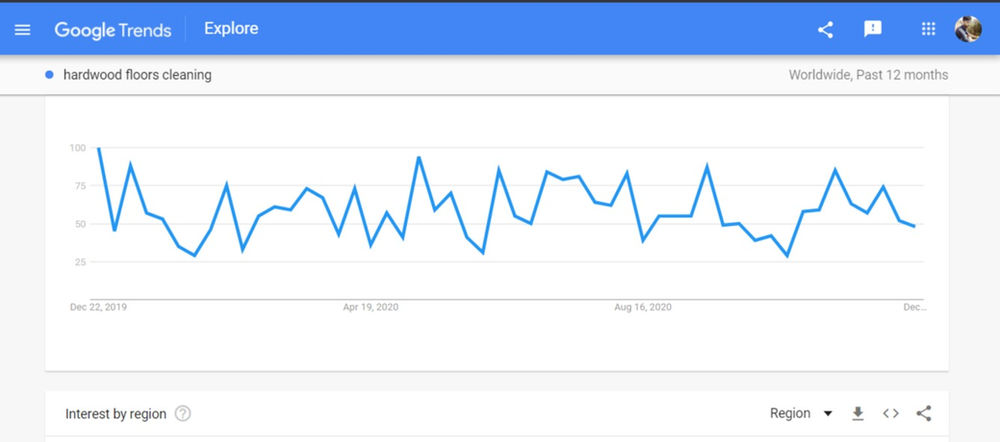
Task: Click the share icon in header
Action: point(825,29)
